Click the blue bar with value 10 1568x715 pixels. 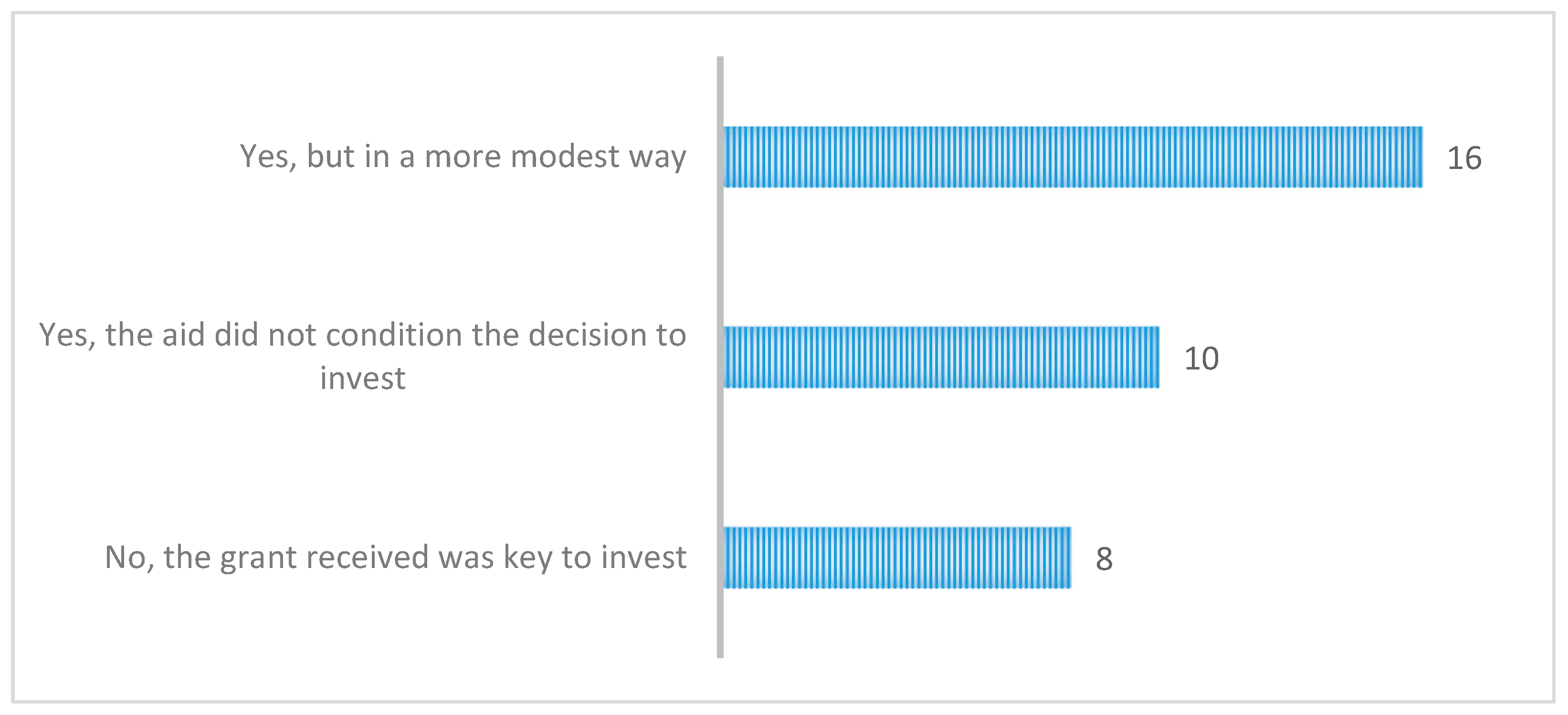click(x=941, y=357)
